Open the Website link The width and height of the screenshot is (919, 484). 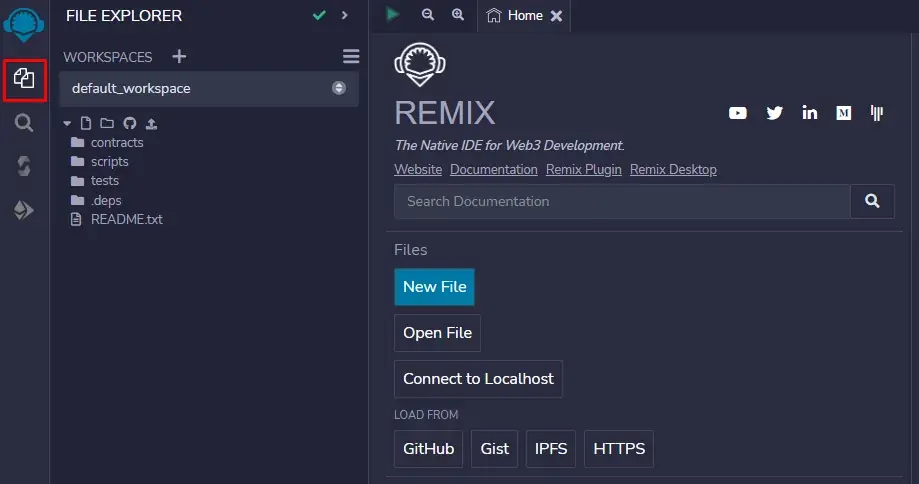(418, 169)
